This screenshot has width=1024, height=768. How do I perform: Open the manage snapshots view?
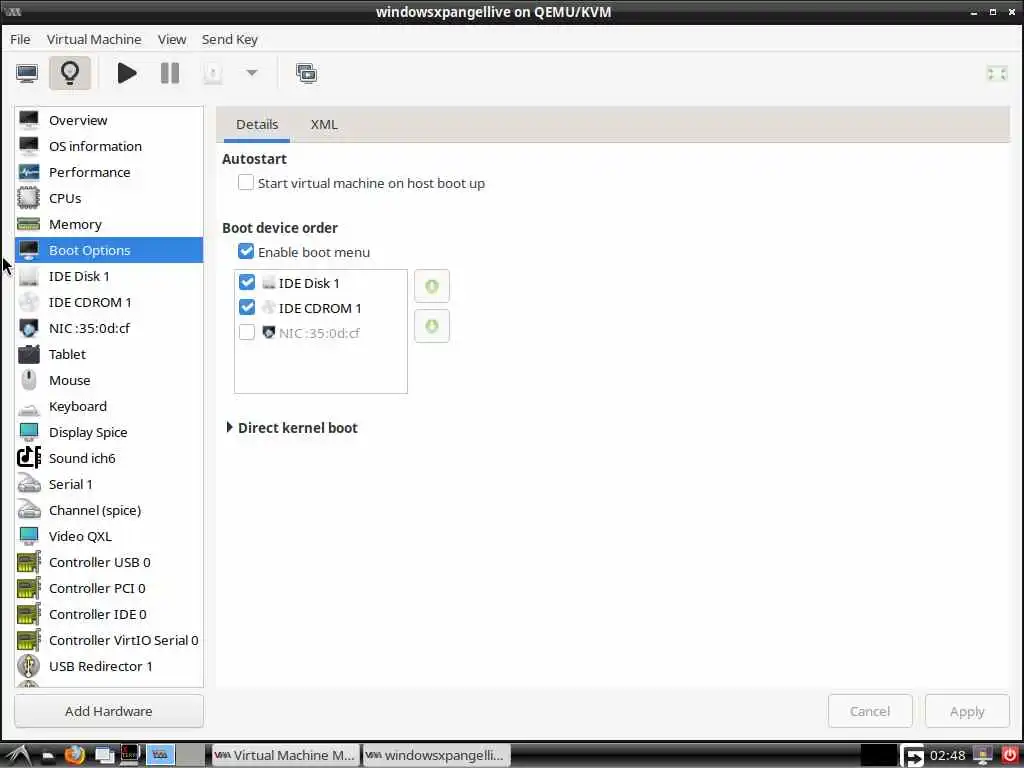pos(306,73)
